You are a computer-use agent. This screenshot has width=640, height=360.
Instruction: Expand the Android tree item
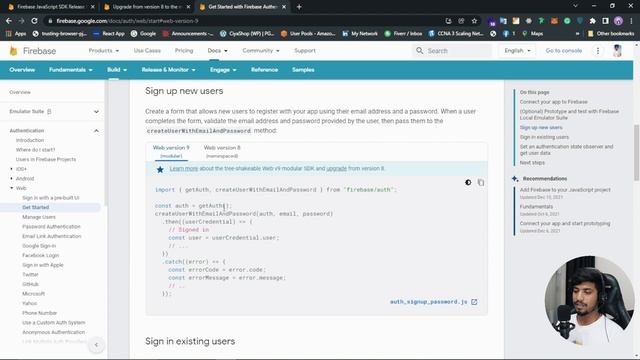(11, 178)
